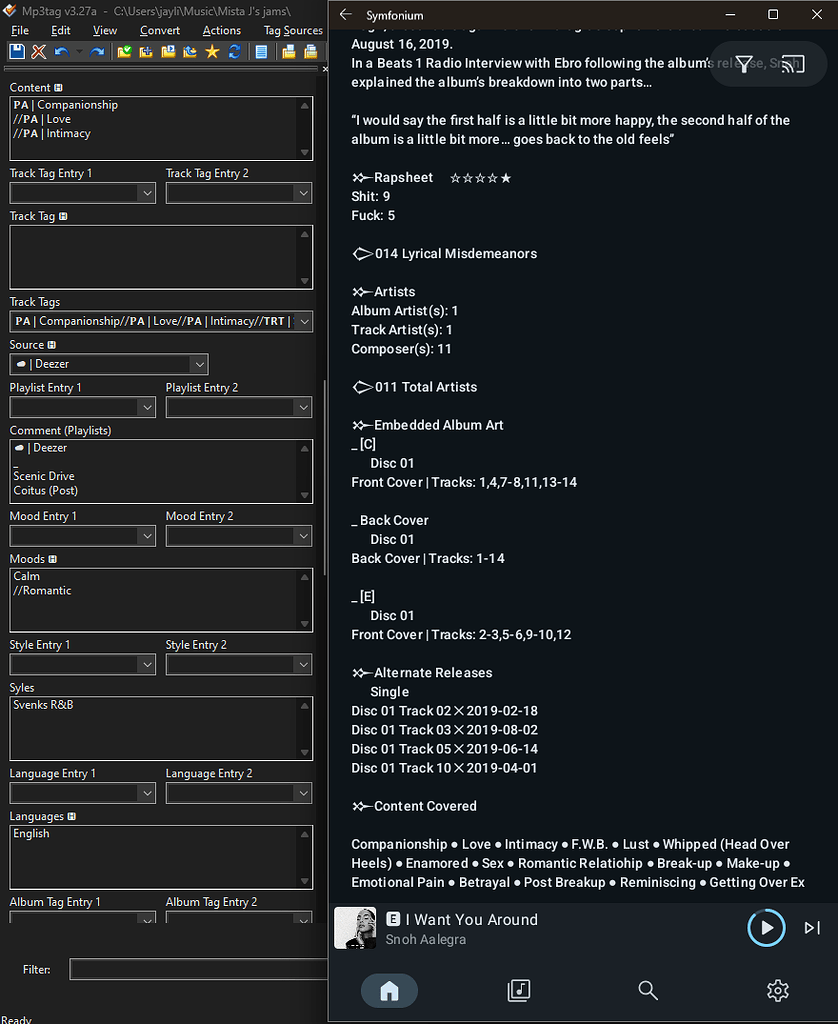838x1024 pixels.
Task: Click the Save tag disk icon
Action: tap(15, 51)
